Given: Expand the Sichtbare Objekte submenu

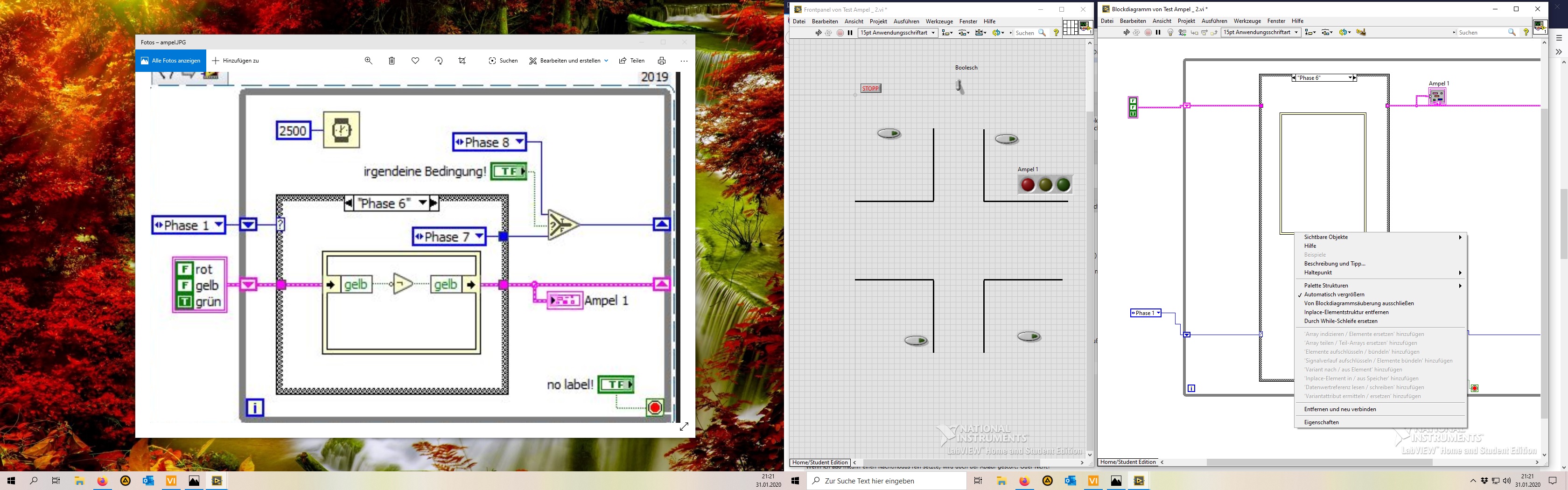Looking at the screenshot, I should 1380,238.
